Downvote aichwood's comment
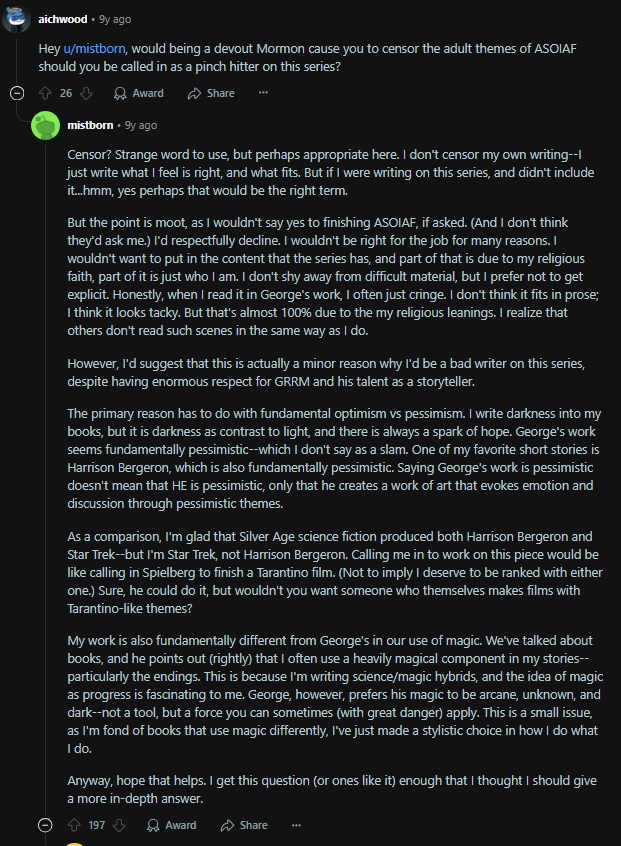This screenshot has height=846, width=621. (x=86, y=93)
